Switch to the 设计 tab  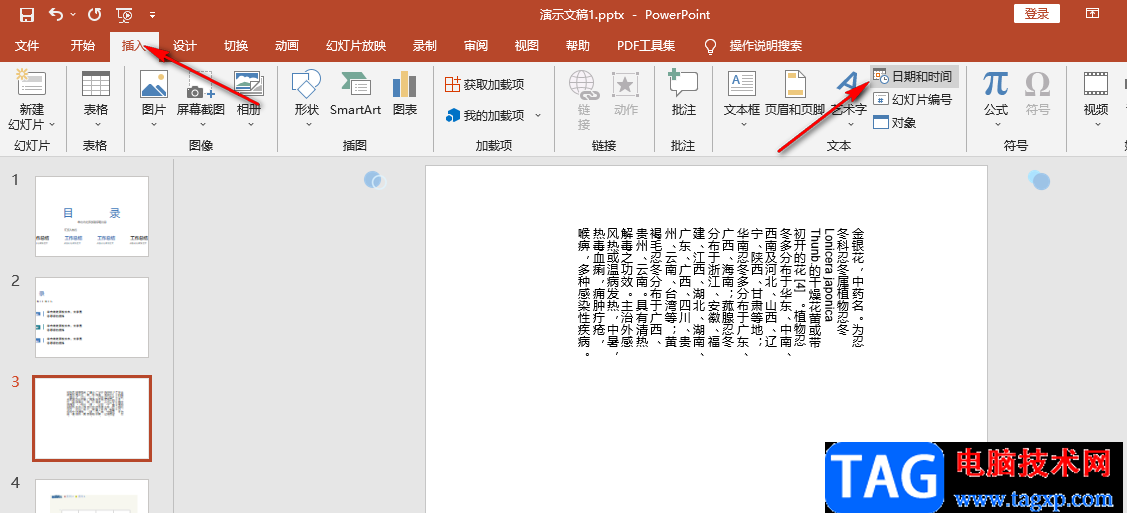coord(185,46)
